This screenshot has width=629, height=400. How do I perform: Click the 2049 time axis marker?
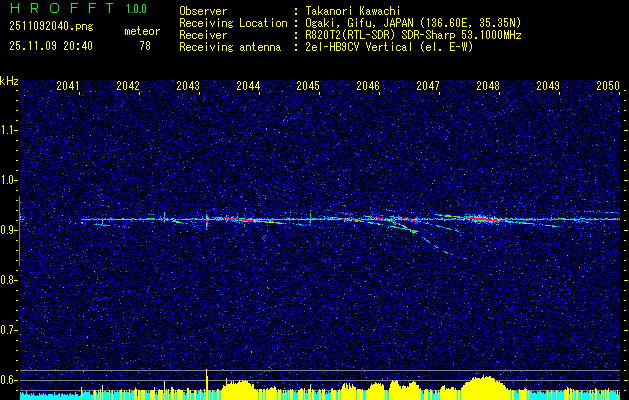pos(548,86)
